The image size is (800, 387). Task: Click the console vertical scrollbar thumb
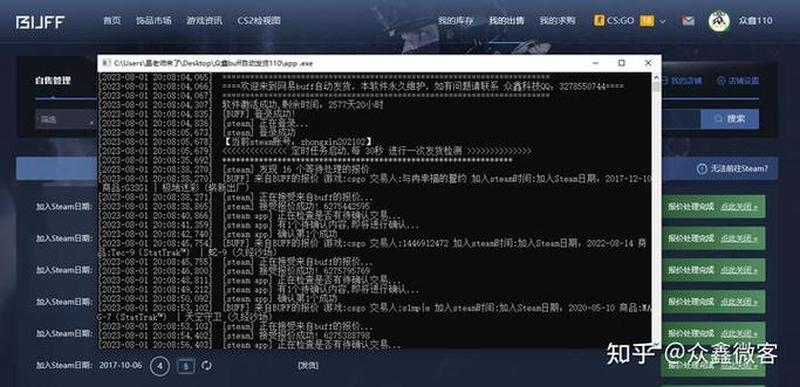656,87
